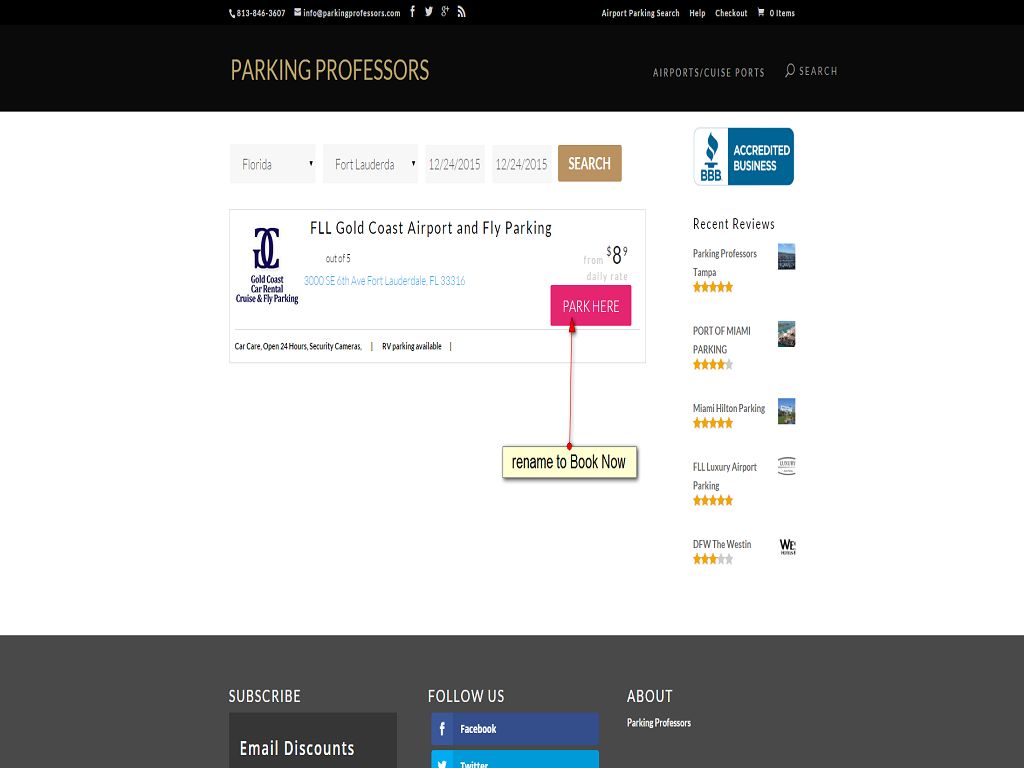Image resolution: width=1024 pixels, height=768 pixels.
Task: Click the Twitter follow button in footer
Action: [x=515, y=760]
